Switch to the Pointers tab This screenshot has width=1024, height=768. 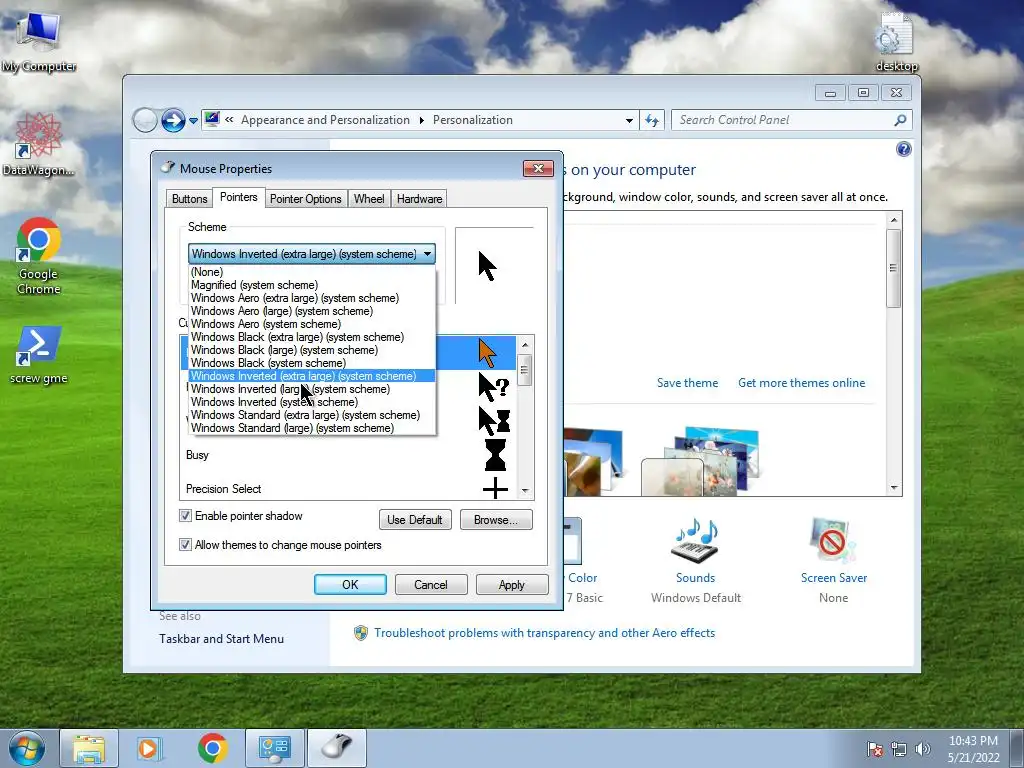[x=238, y=197]
